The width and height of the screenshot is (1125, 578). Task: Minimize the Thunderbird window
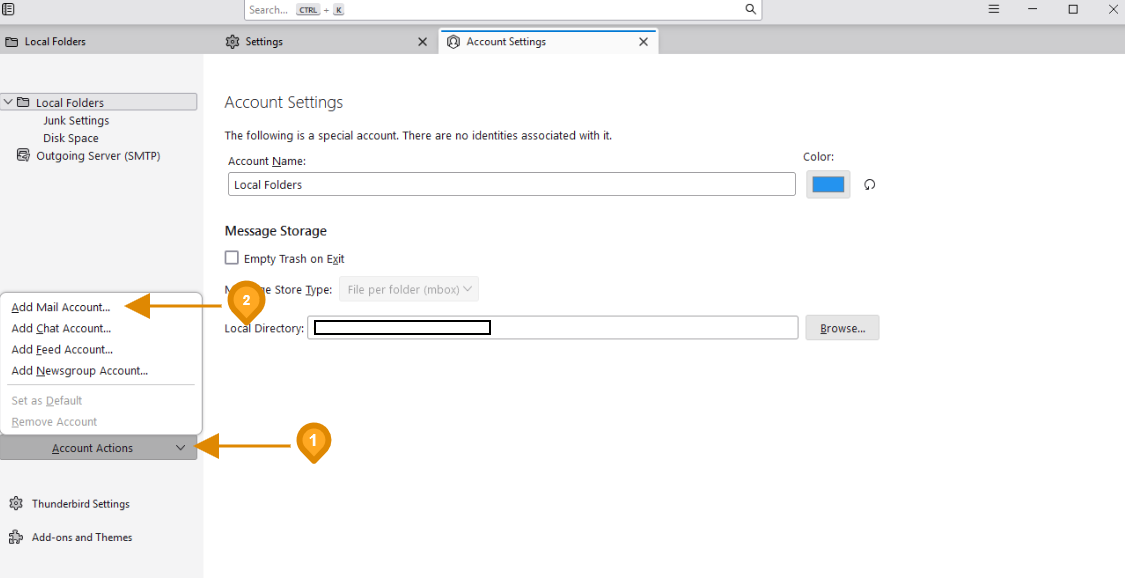[1033, 9]
